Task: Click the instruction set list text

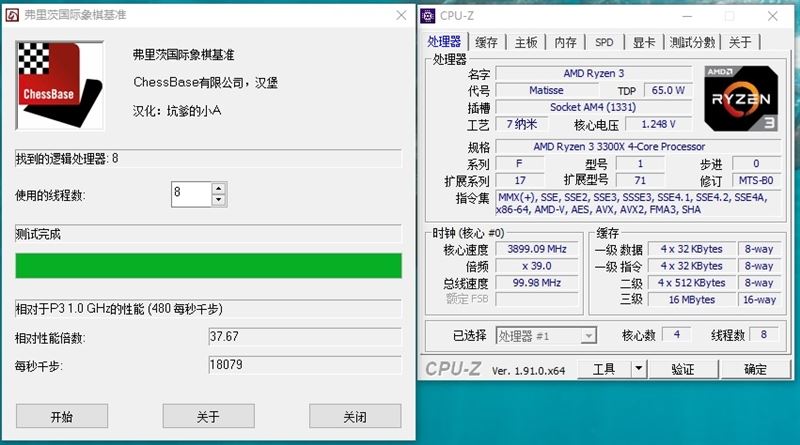Action: (x=633, y=203)
